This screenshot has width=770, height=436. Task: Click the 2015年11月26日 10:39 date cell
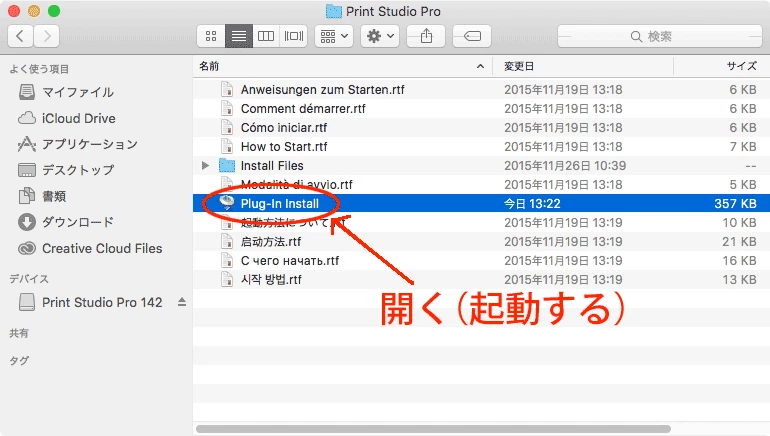click(565, 165)
